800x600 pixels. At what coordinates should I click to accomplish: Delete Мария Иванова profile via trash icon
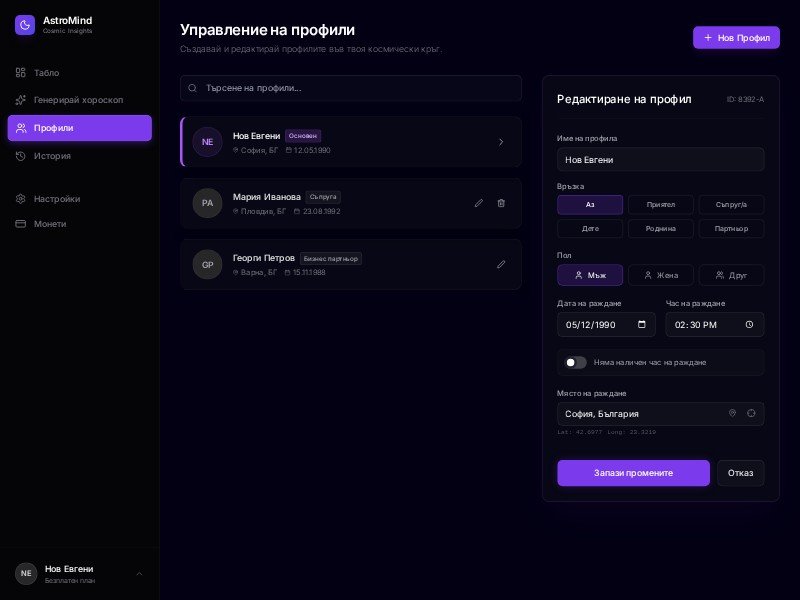click(501, 203)
